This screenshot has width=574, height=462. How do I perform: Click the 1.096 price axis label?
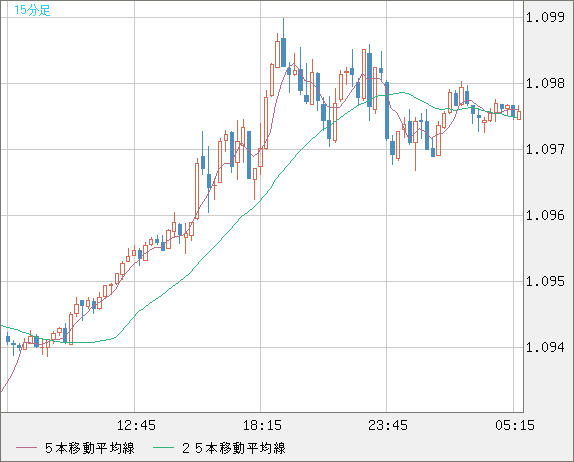point(545,215)
